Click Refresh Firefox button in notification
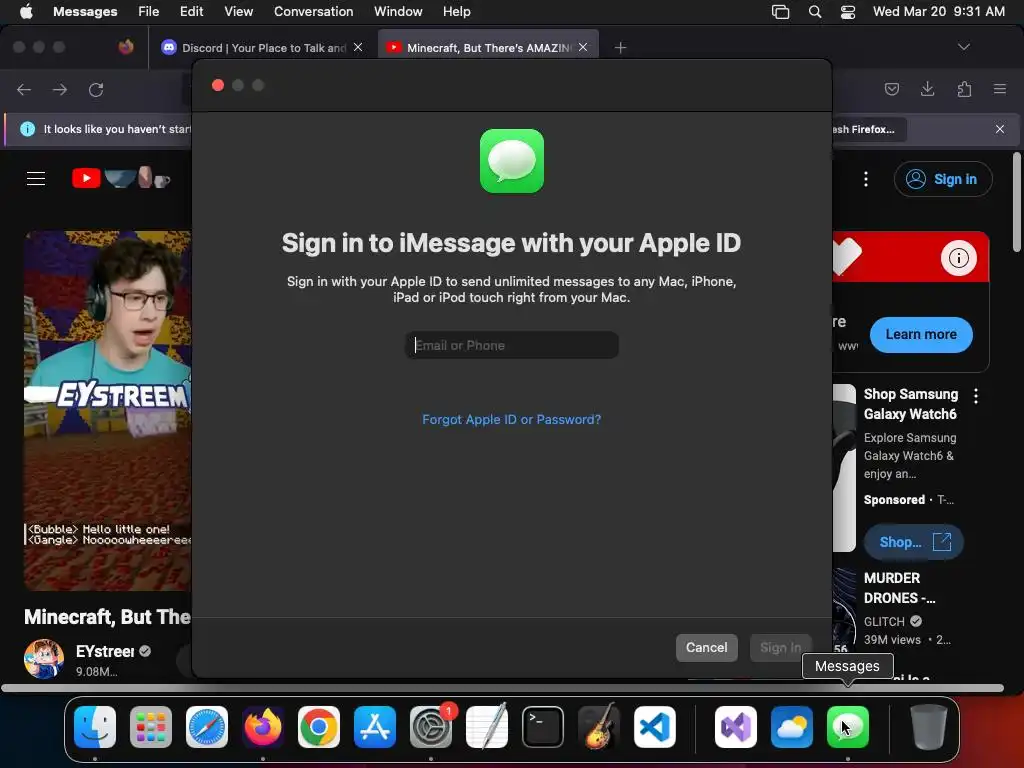The image size is (1024, 768). [869, 129]
